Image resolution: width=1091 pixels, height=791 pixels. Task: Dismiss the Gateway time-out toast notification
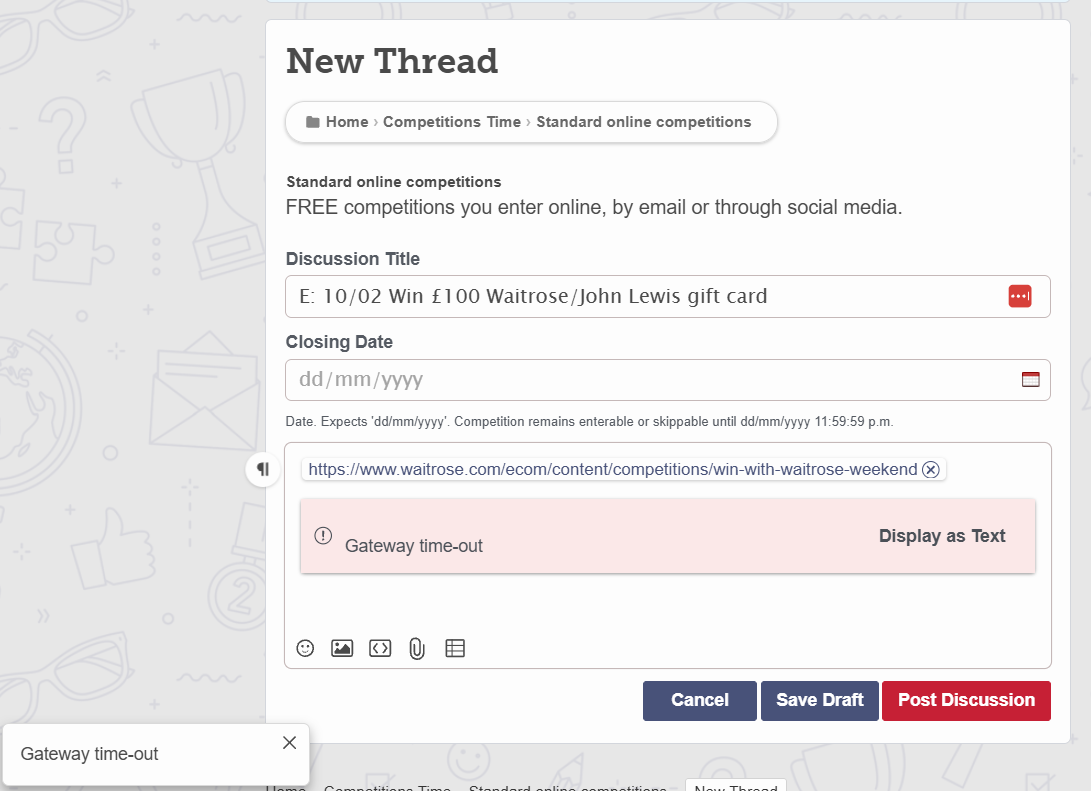[x=289, y=742]
